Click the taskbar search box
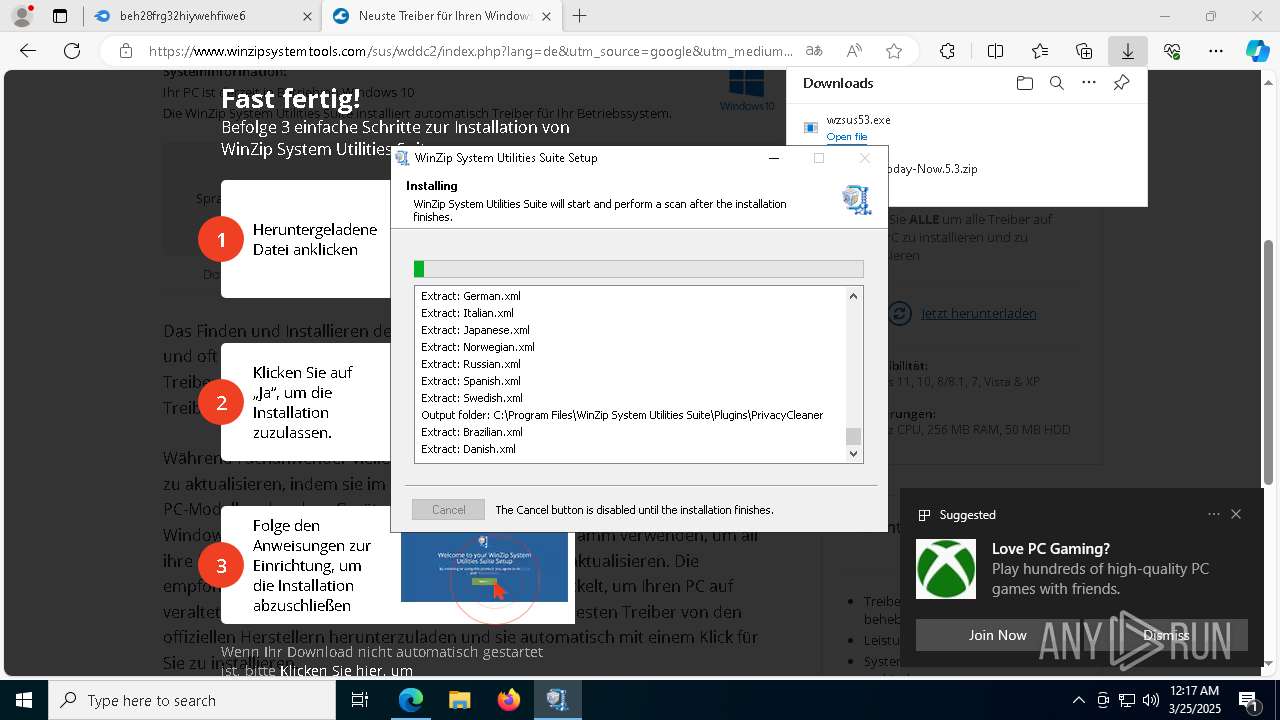The image size is (1280, 720). click(192, 700)
